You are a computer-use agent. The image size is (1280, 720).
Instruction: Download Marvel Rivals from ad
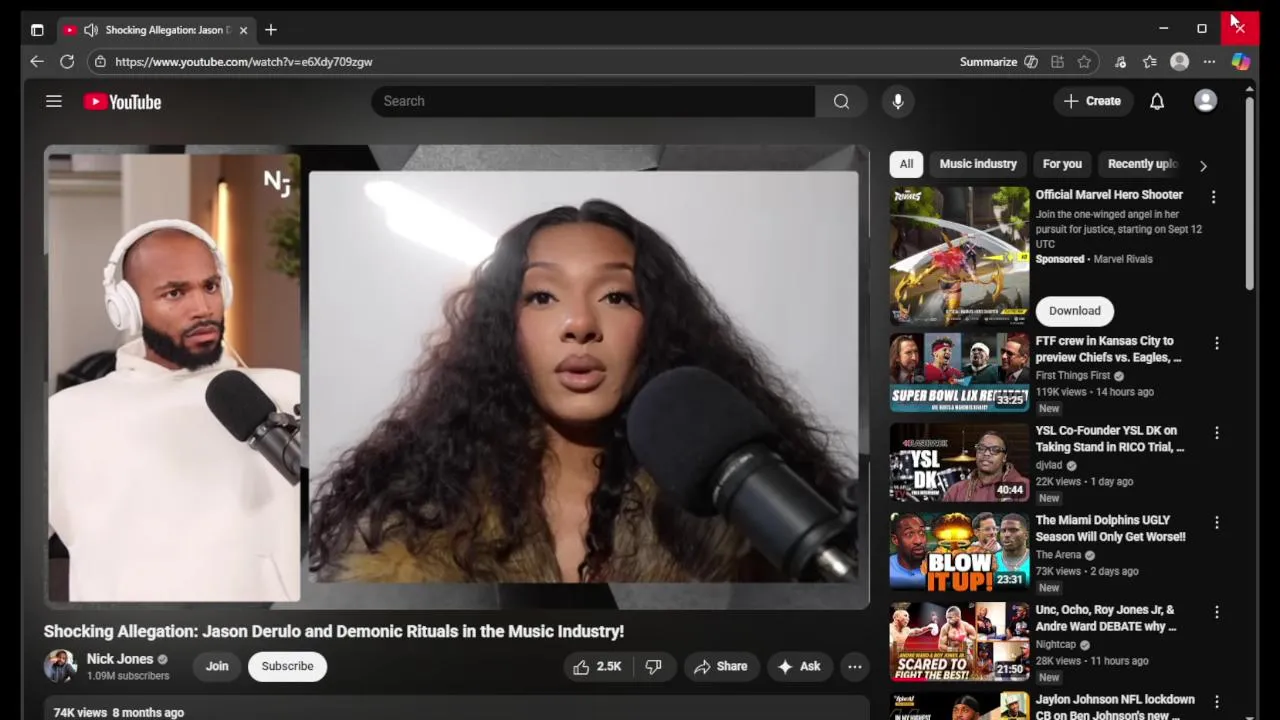pos(1074,311)
